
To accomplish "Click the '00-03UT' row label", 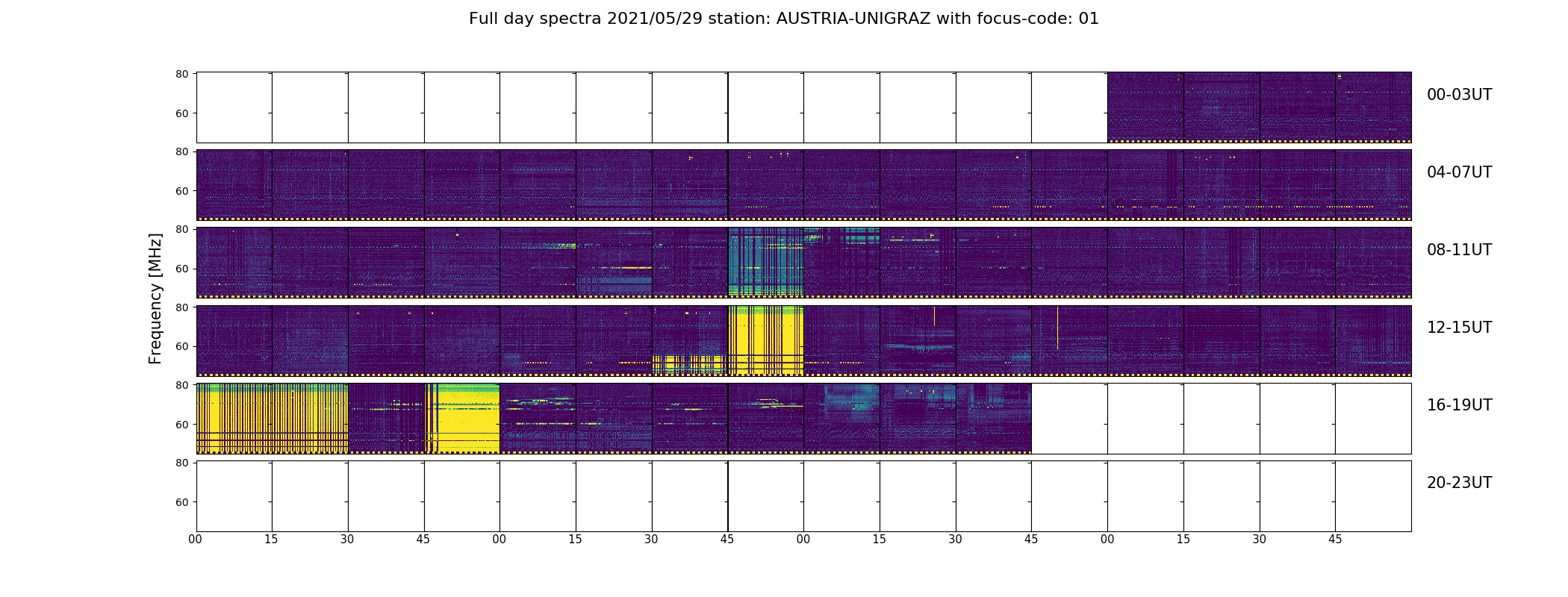I will click(1459, 95).
